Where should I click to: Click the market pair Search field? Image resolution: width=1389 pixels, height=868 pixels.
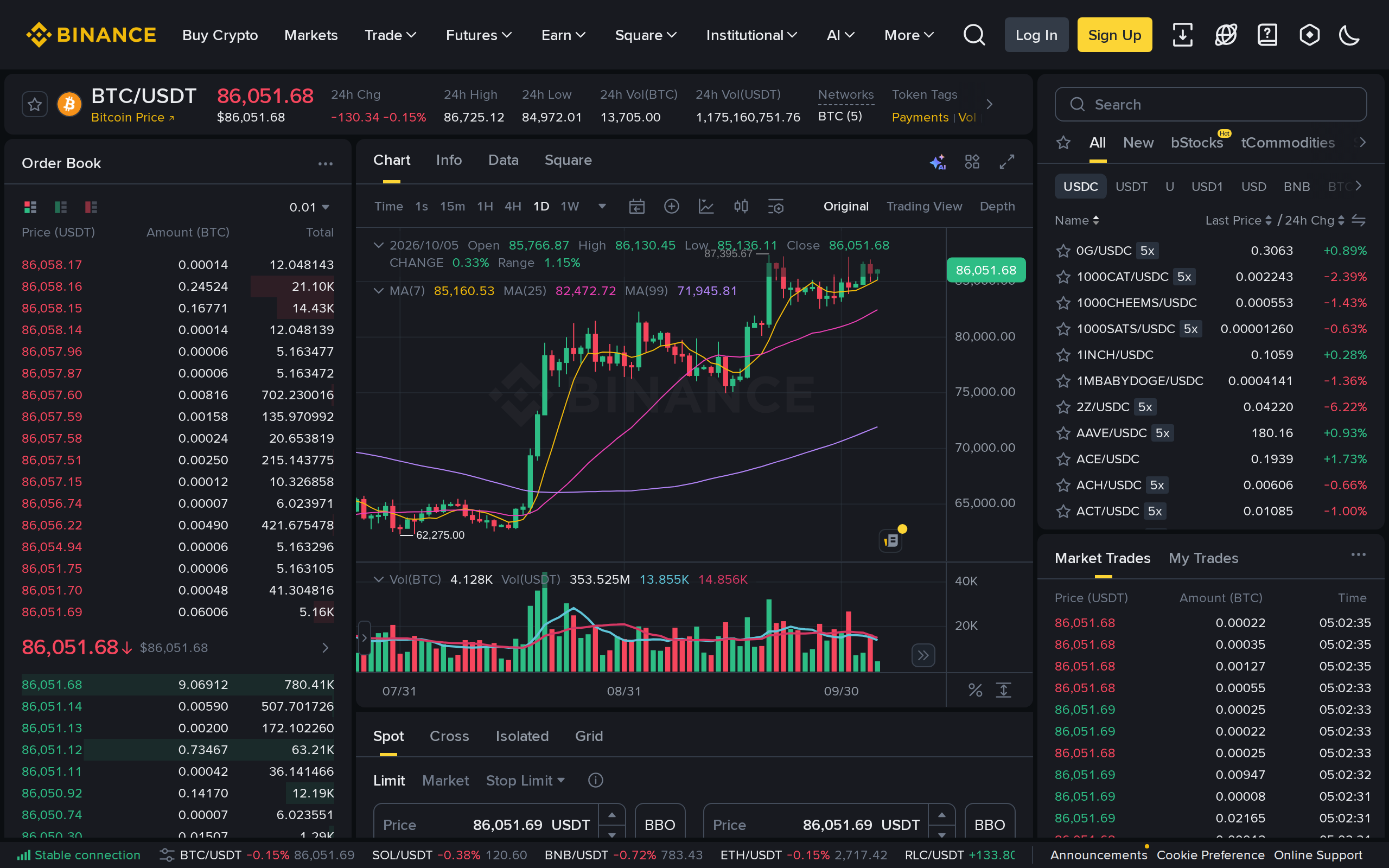click(1210, 105)
